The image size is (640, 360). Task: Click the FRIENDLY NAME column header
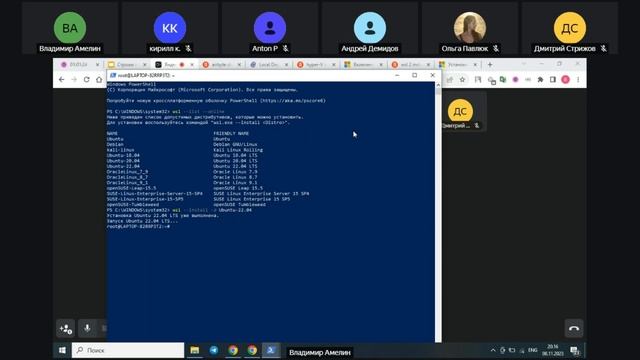pos(231,133)
